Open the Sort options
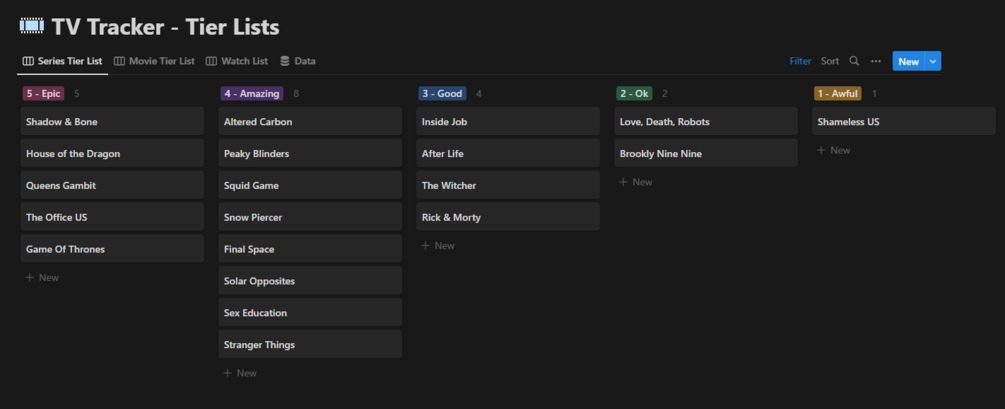This screenshot has width=1005, height=409. coord(830,61)
